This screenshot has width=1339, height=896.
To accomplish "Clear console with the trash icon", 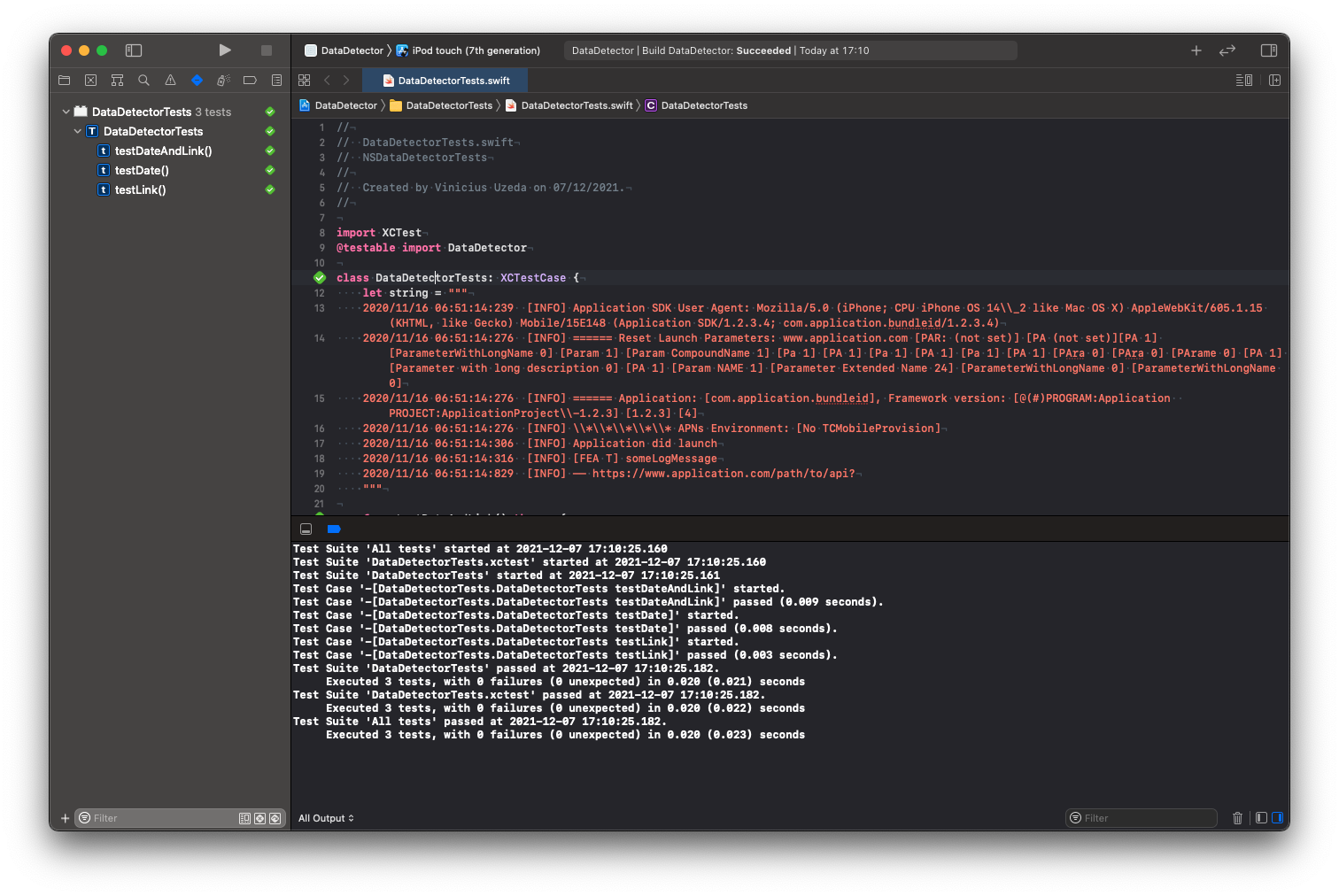I will tap(1237, 818).
